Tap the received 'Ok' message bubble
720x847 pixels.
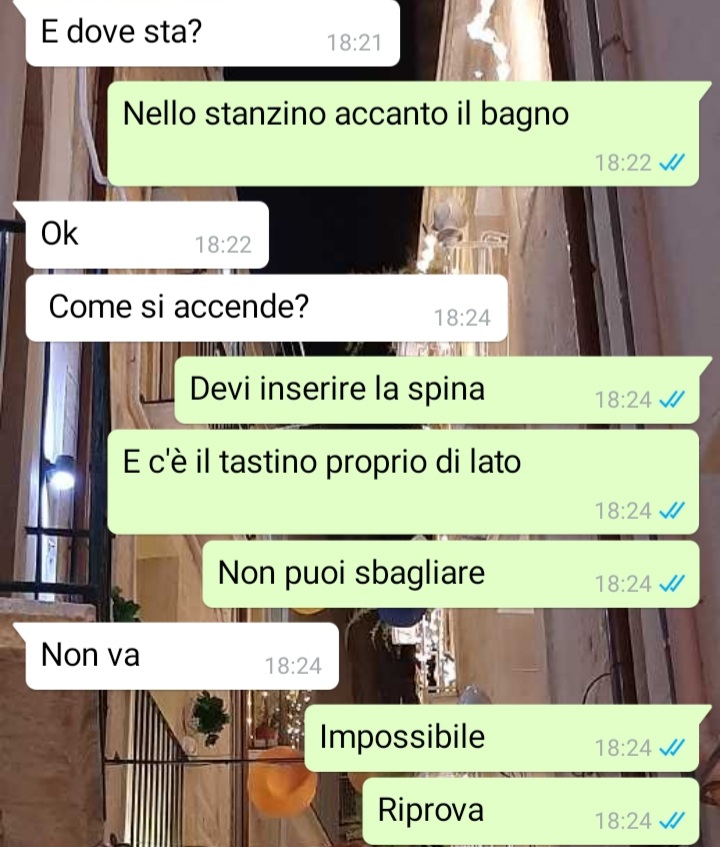pos(147,235)
